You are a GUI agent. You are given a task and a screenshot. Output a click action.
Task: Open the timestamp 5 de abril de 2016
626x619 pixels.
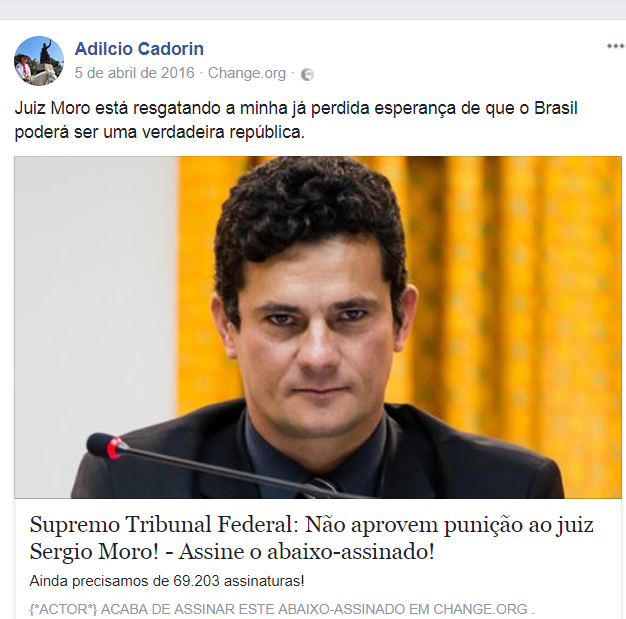(135, 73)
